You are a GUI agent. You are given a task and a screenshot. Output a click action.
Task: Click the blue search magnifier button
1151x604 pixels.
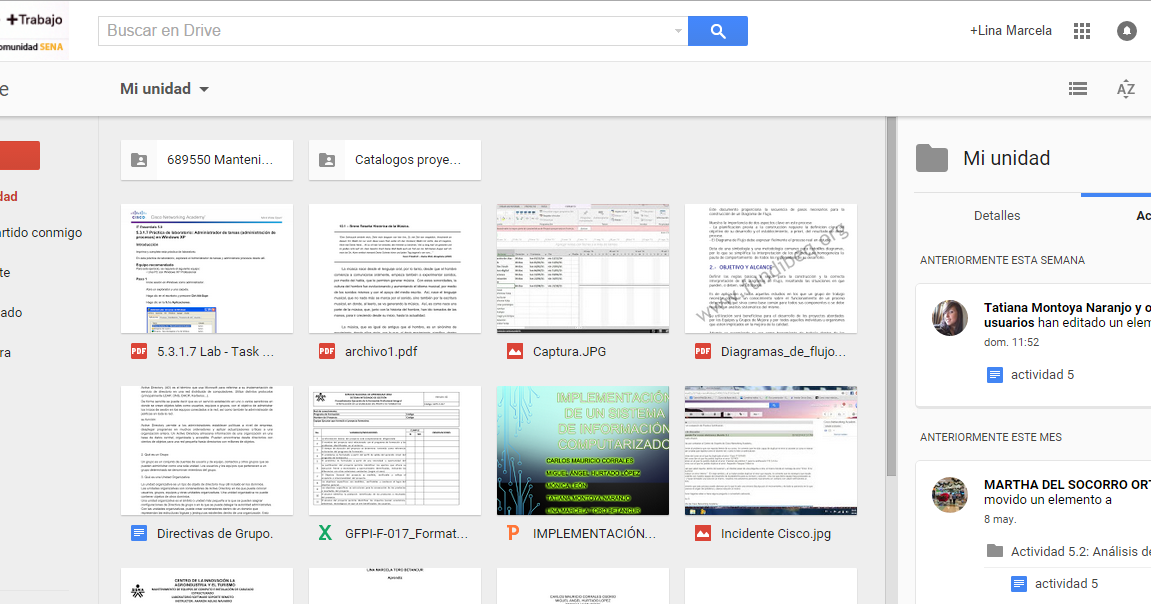717,31
